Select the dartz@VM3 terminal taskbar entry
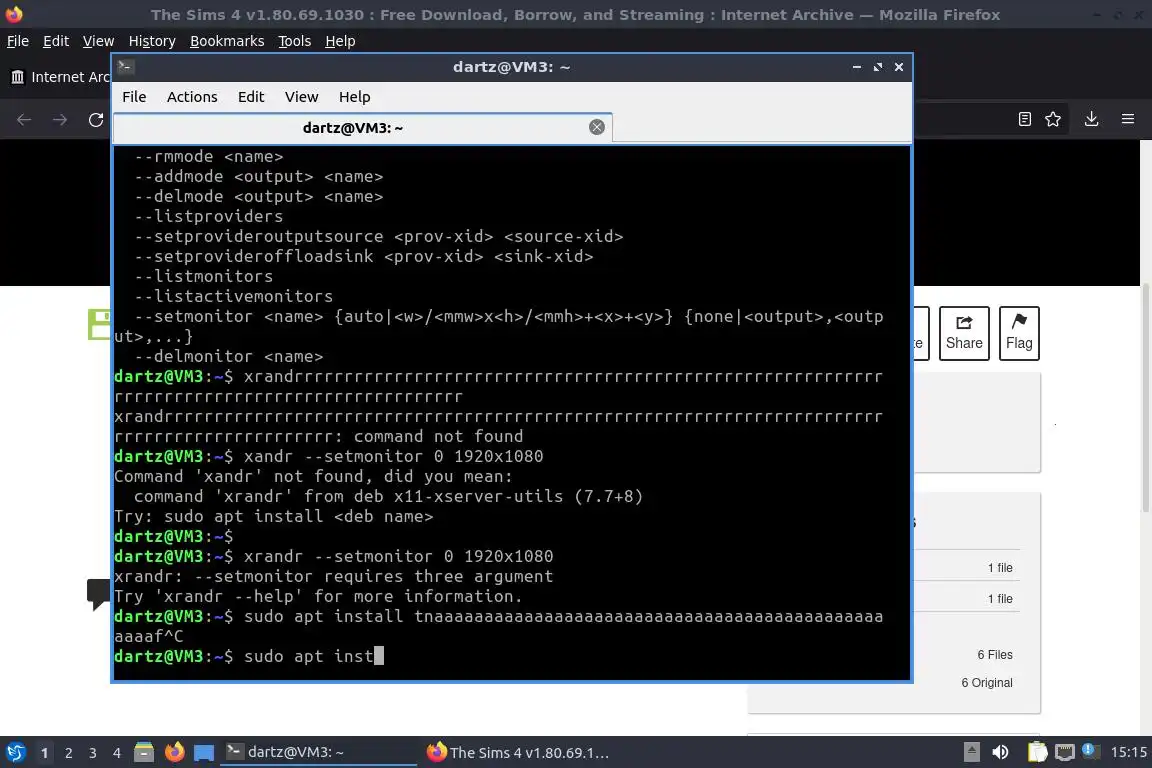The width and height of the screenshot is (1152, 768). coord(318,752)
